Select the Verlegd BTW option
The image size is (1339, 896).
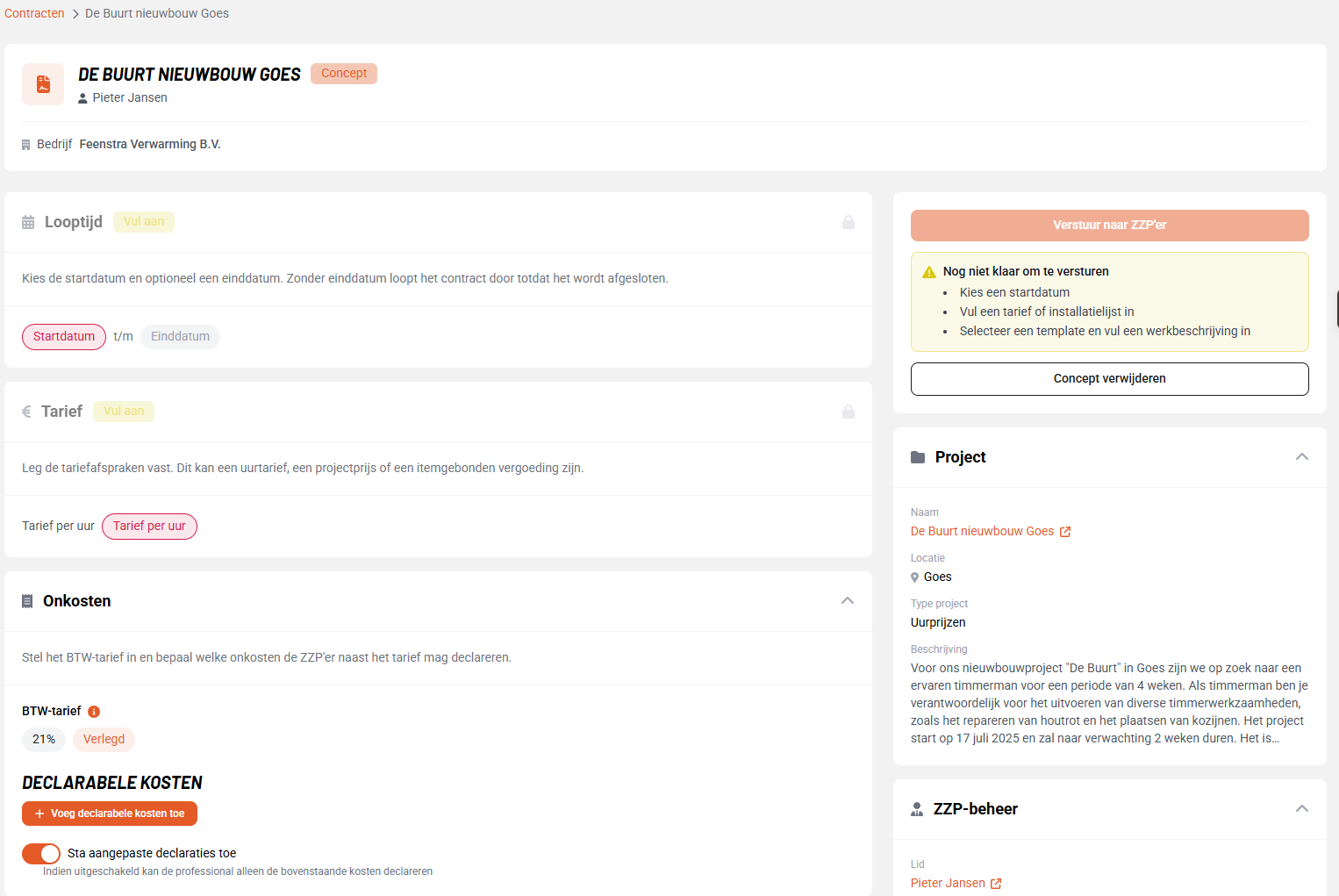[104, 740]
